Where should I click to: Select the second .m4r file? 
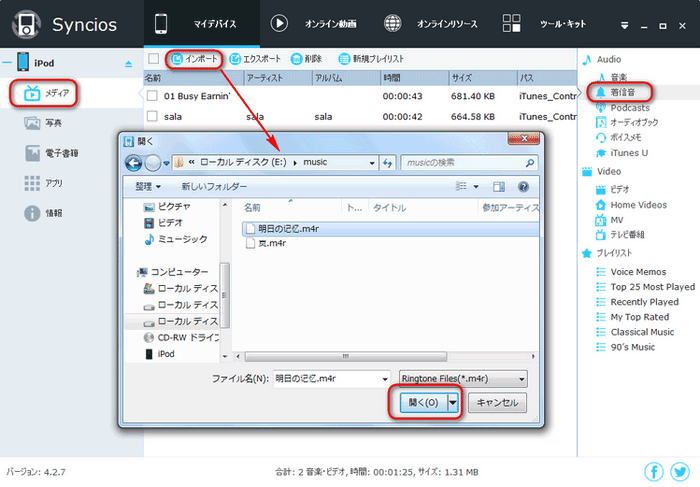coord(267,243)
